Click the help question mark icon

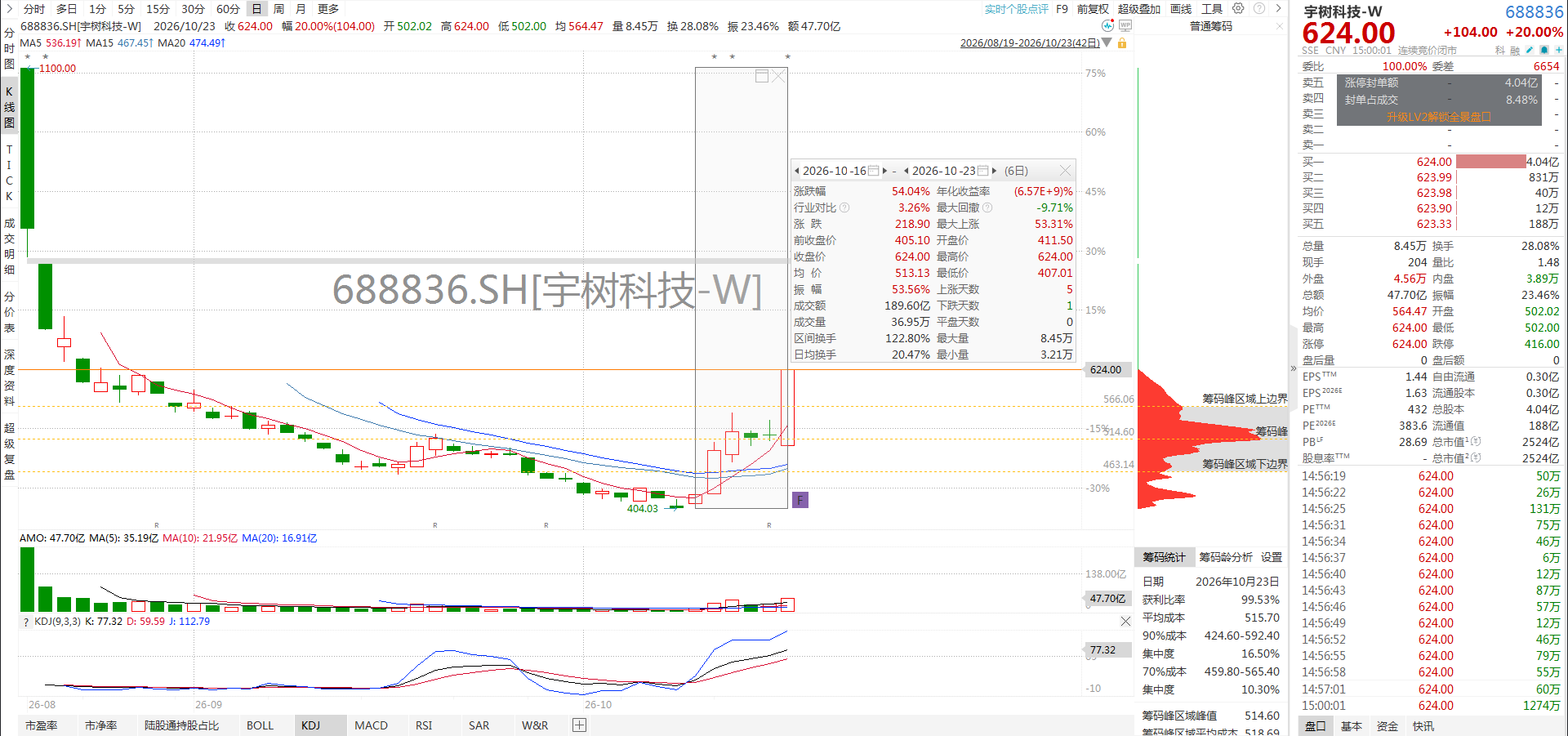click(x=1259, y=8)
